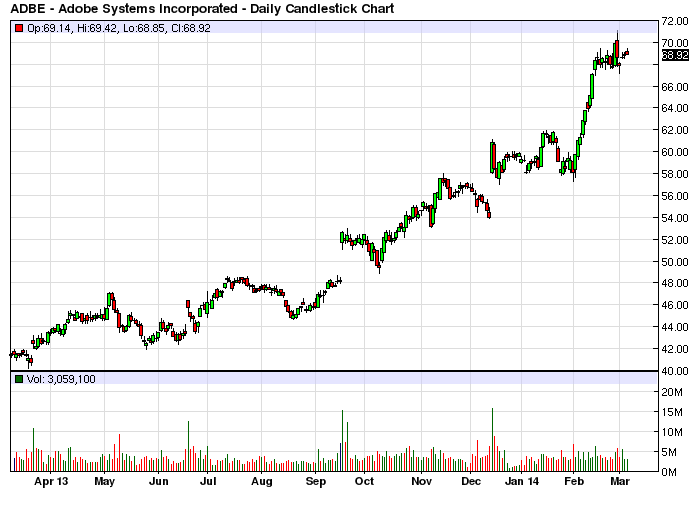Click the Oct date label
The width and height of the screenshot is (700, 512).
tap(364, 482)
